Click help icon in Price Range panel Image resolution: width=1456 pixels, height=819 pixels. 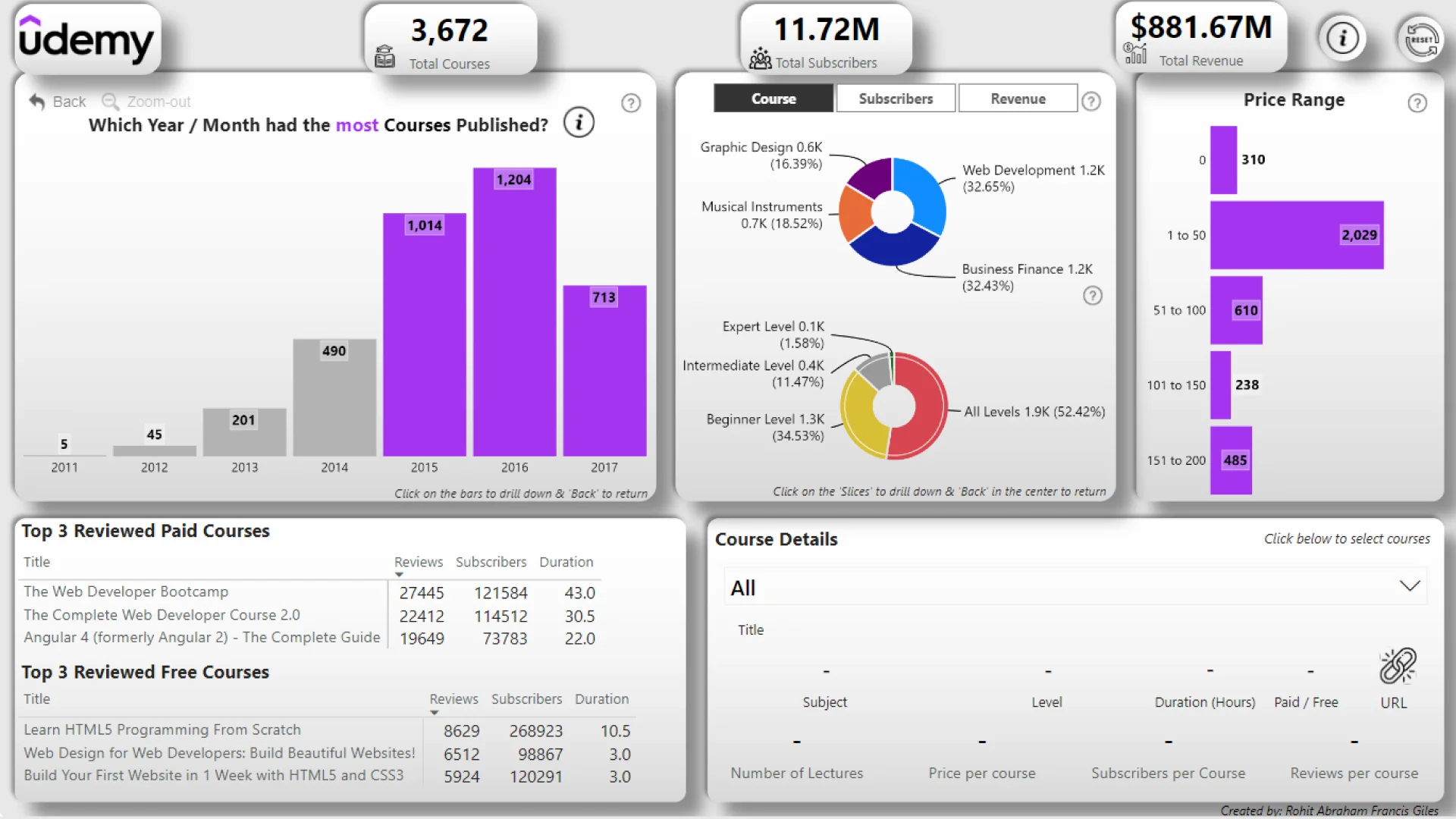click(x=1417, y=103)
